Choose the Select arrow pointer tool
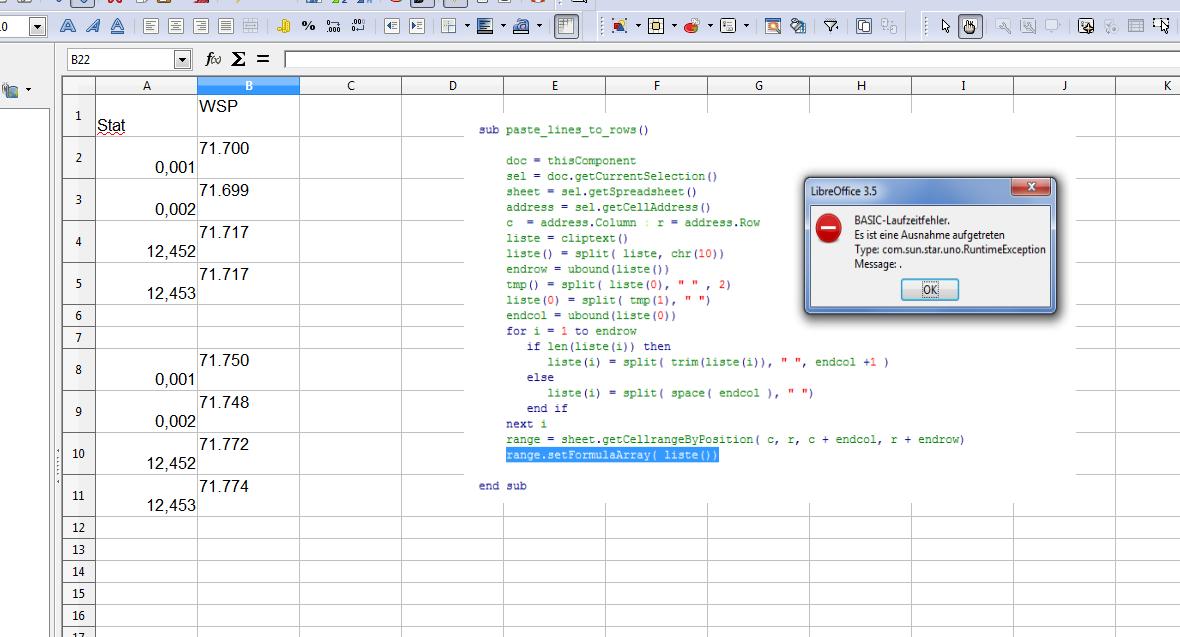 coord(946,26)
